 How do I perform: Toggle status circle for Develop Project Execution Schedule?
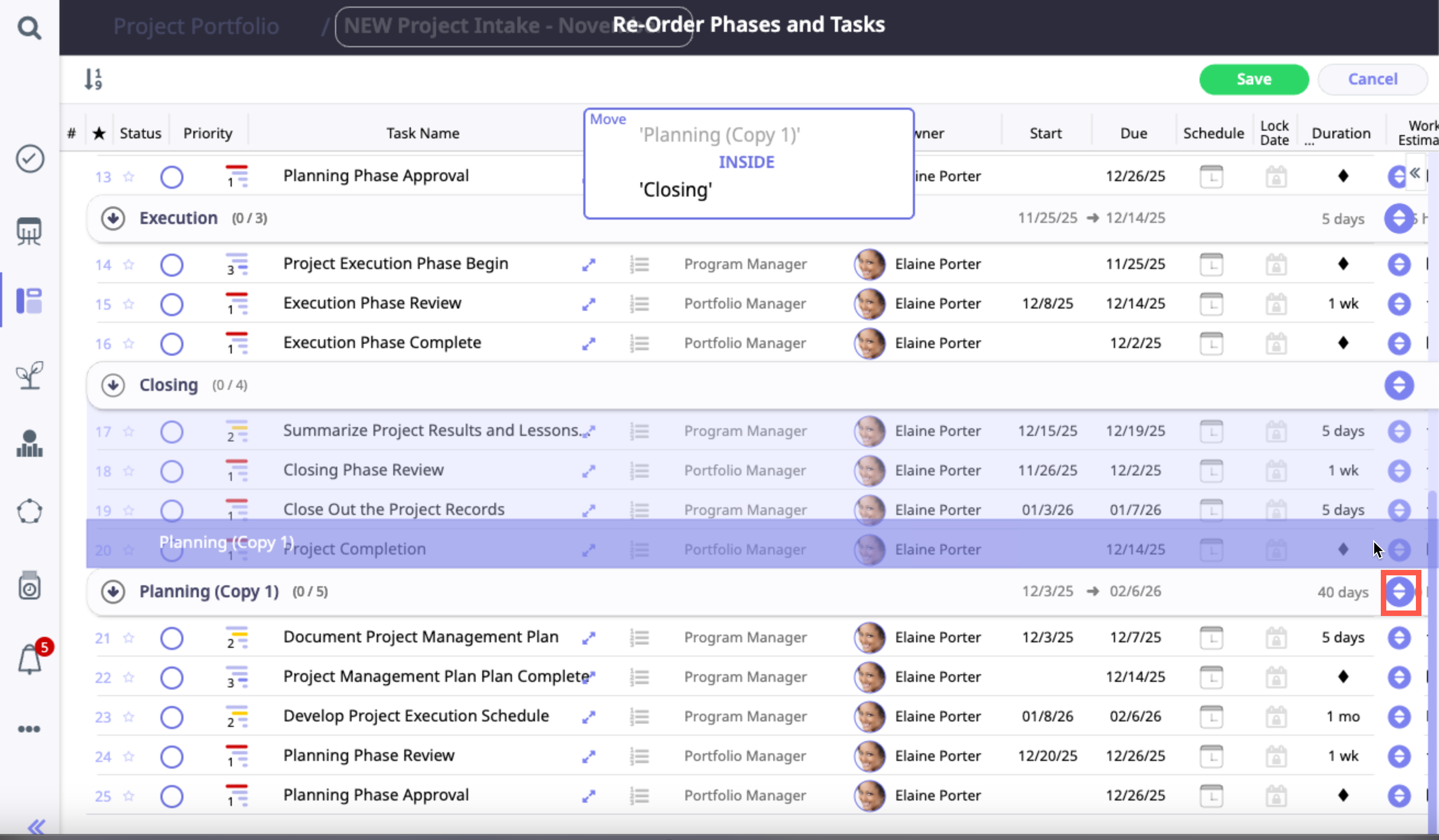(172, 716)
